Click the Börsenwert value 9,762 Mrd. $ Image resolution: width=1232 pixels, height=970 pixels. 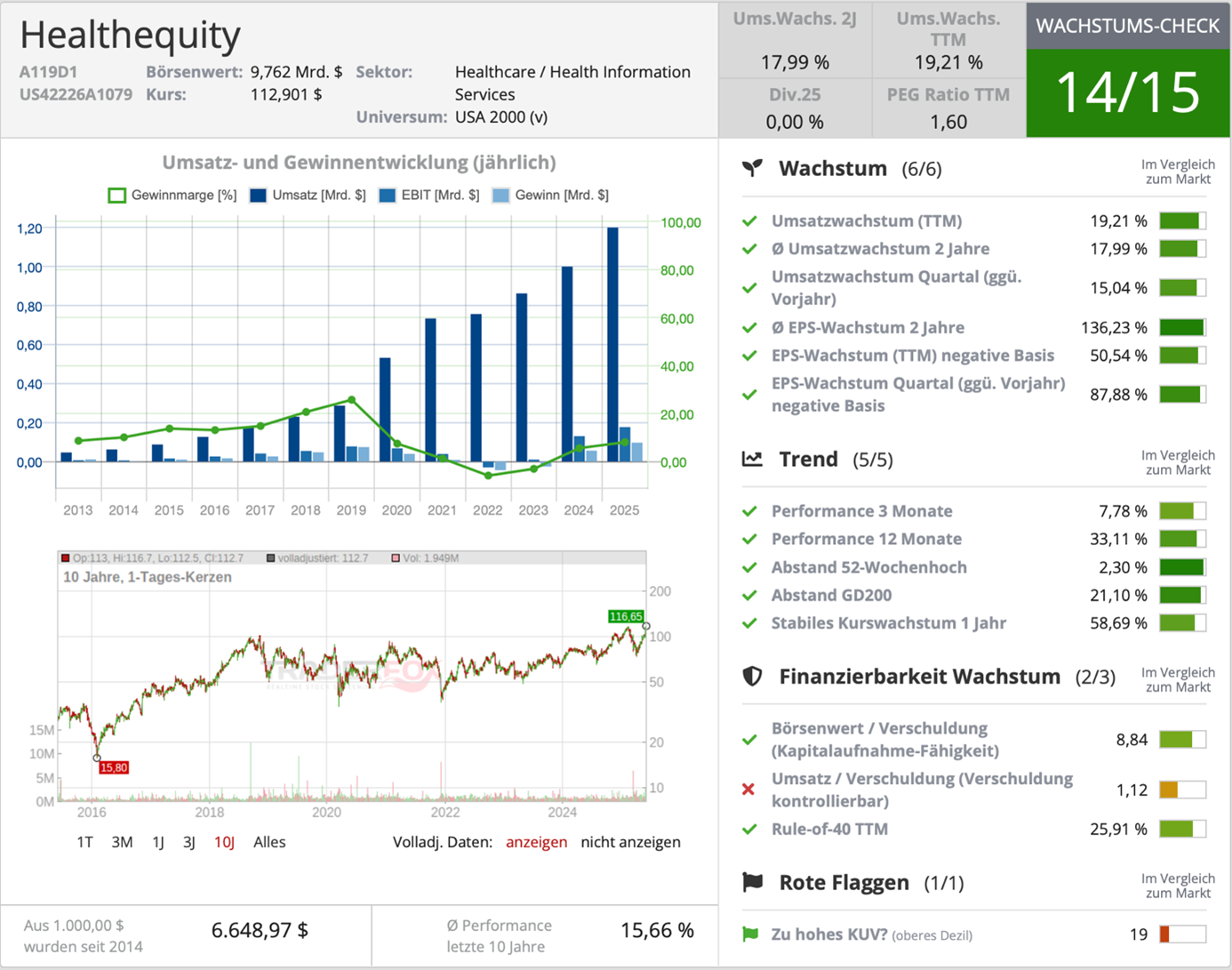coord(296,72)
